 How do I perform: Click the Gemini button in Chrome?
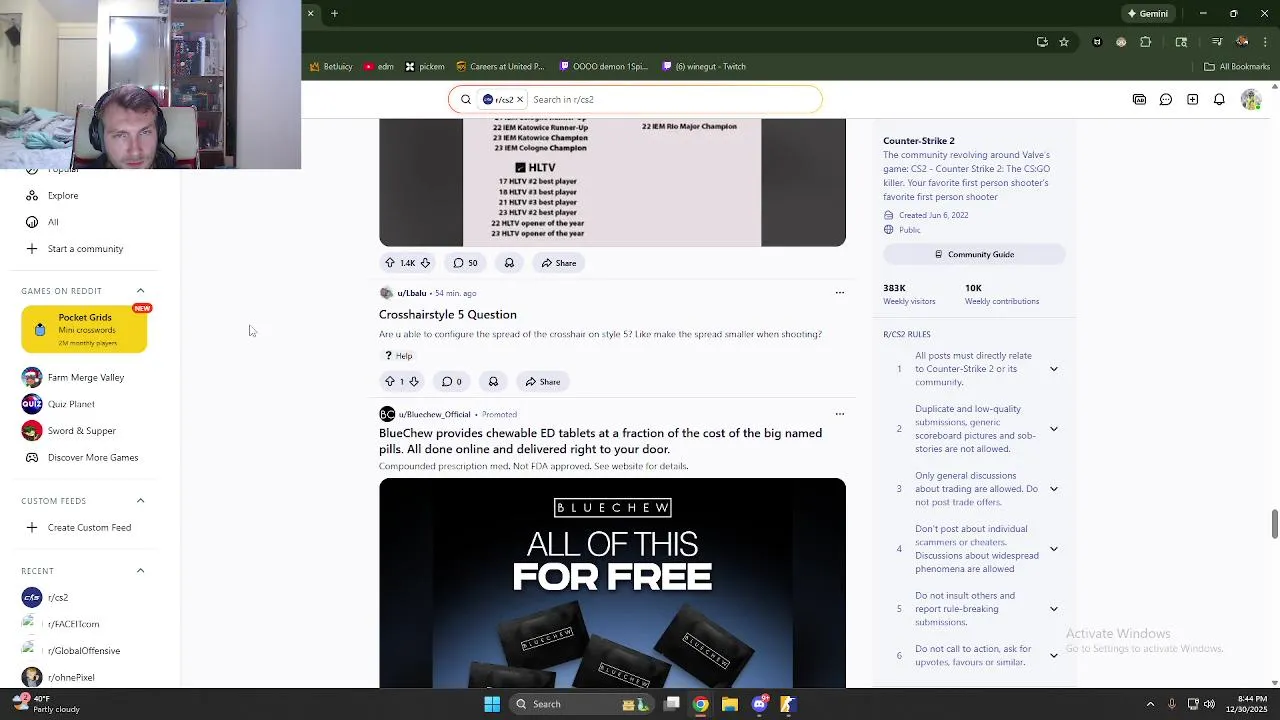point(1147,14)
